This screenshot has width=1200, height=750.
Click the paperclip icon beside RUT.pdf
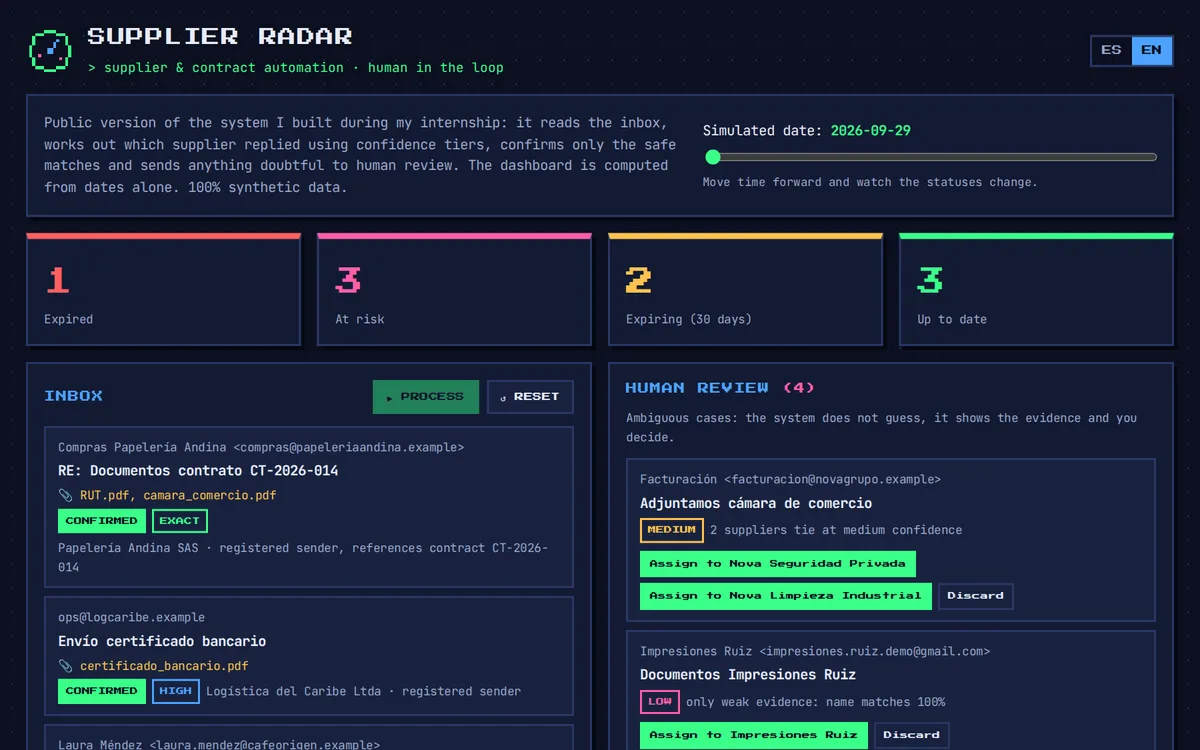(x=66, y=495)
